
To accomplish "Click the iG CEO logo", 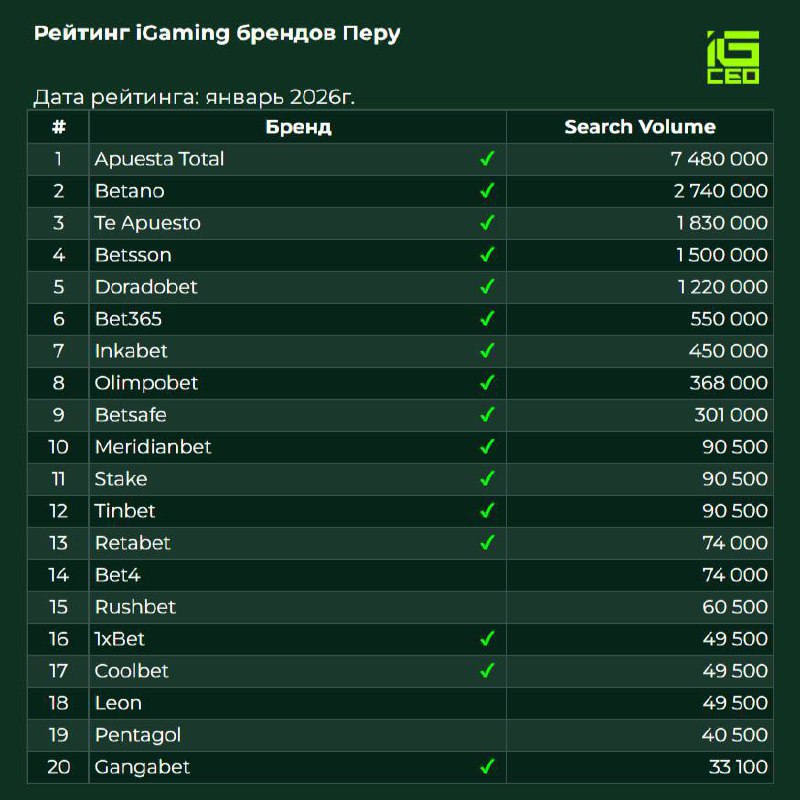I will (x=732, y=57).
